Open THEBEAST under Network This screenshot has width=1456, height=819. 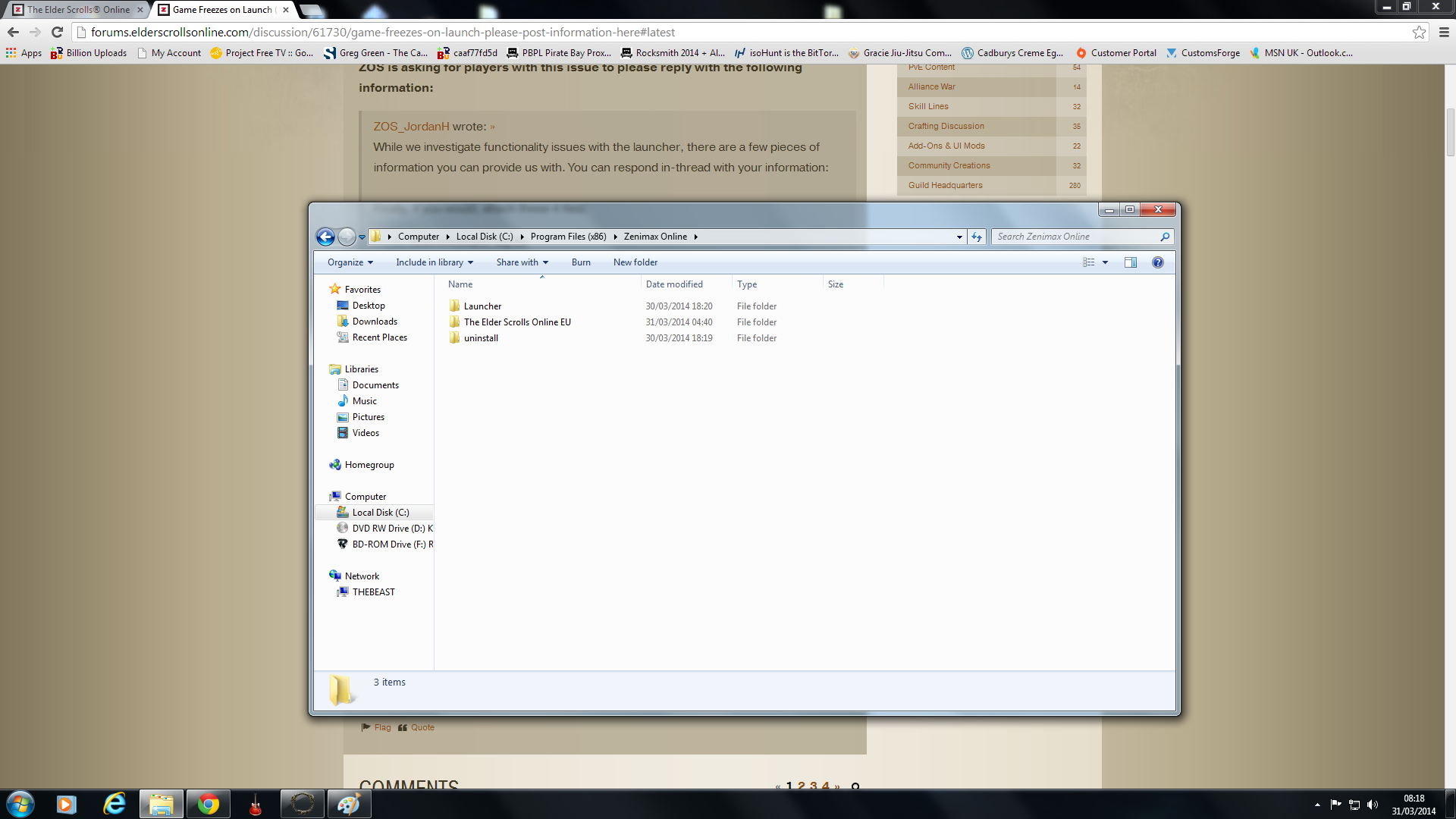tap(373, 592)
